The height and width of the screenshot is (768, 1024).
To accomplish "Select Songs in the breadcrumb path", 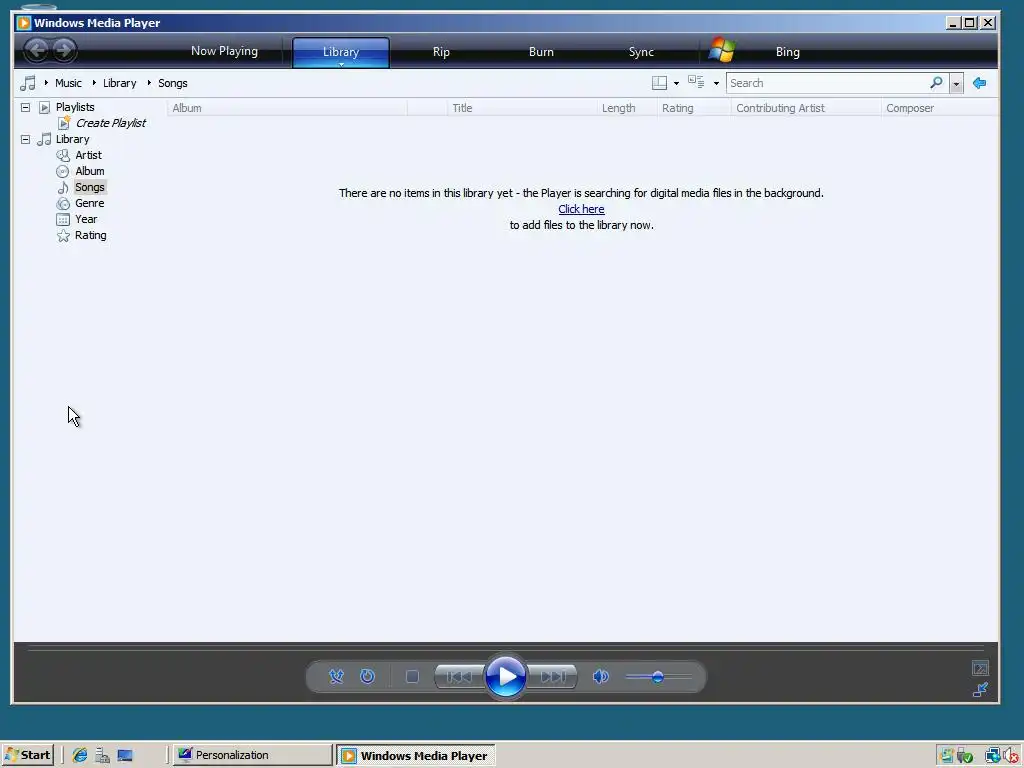I will pyautogui.click(x=172, y=83).
